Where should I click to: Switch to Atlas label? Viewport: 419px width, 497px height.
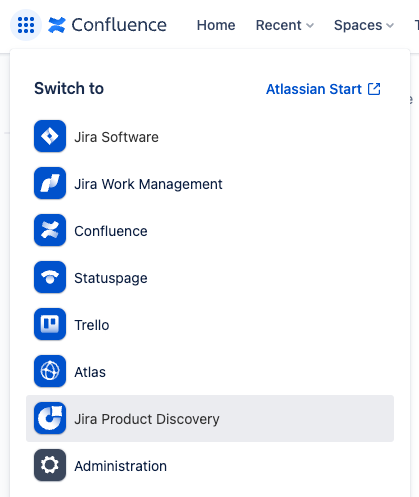click(x=90, y=372)
